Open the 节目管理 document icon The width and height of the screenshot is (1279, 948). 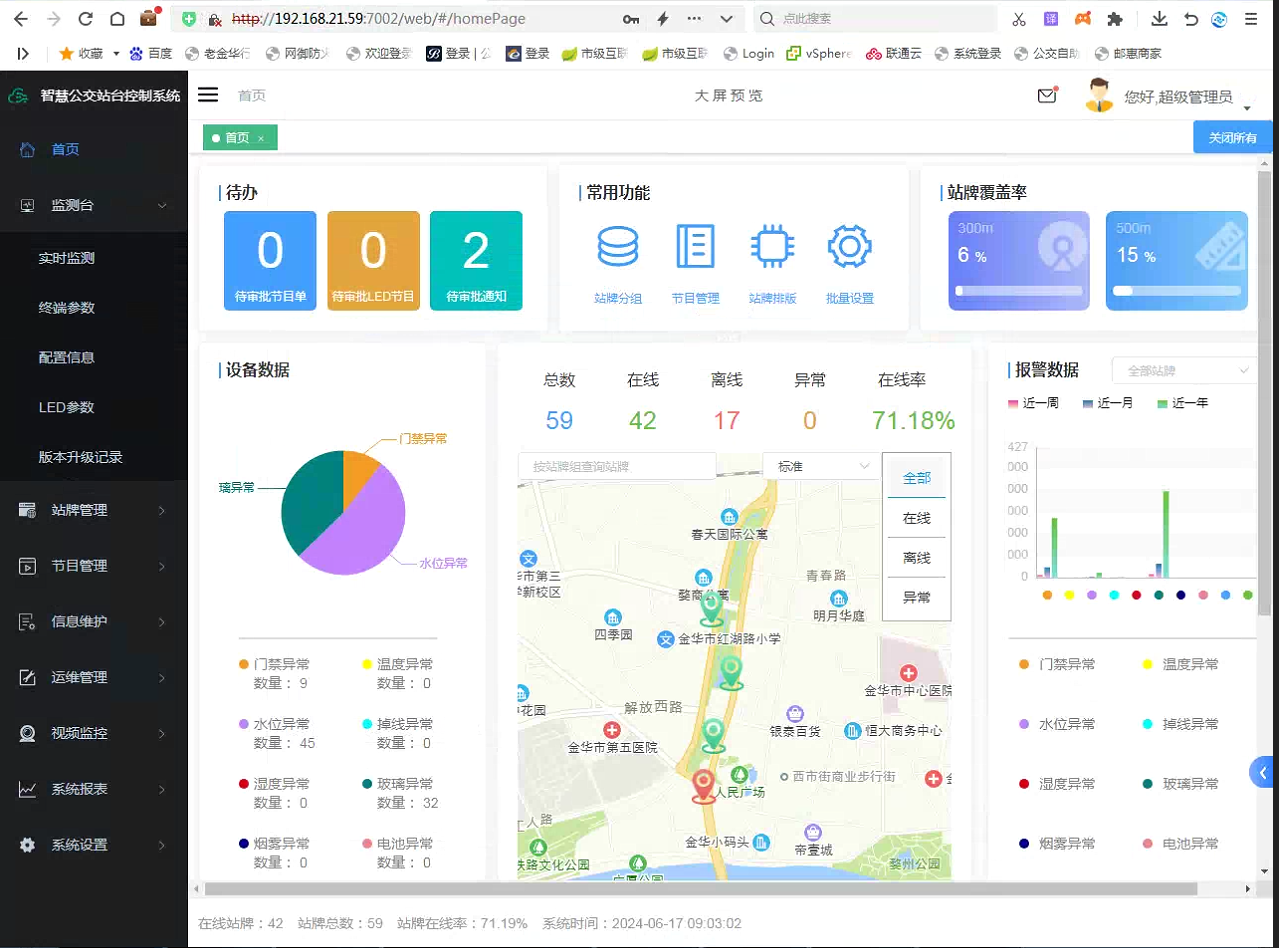click(x=695, y=246)
